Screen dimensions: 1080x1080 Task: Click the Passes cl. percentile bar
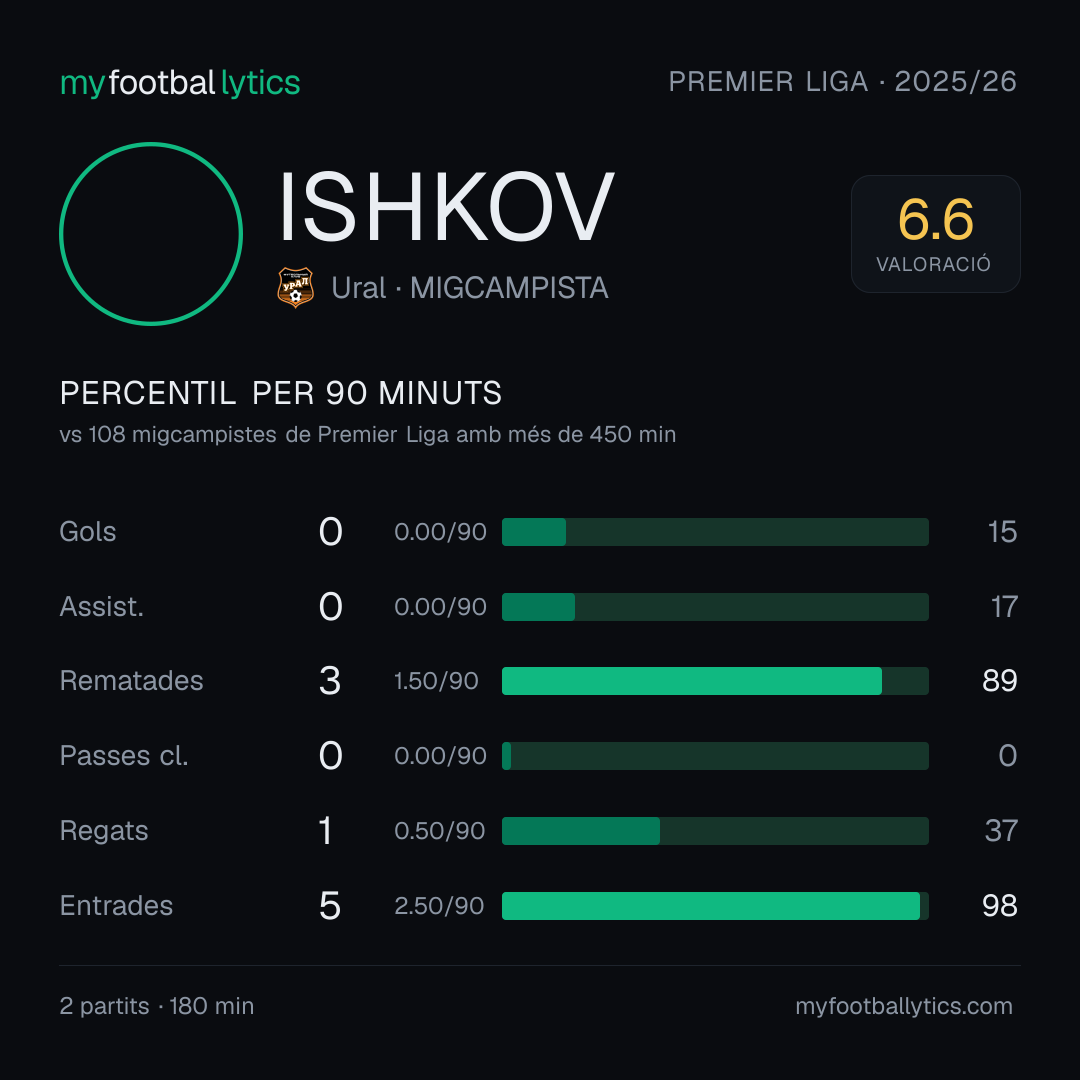click(x=715, y=756)
